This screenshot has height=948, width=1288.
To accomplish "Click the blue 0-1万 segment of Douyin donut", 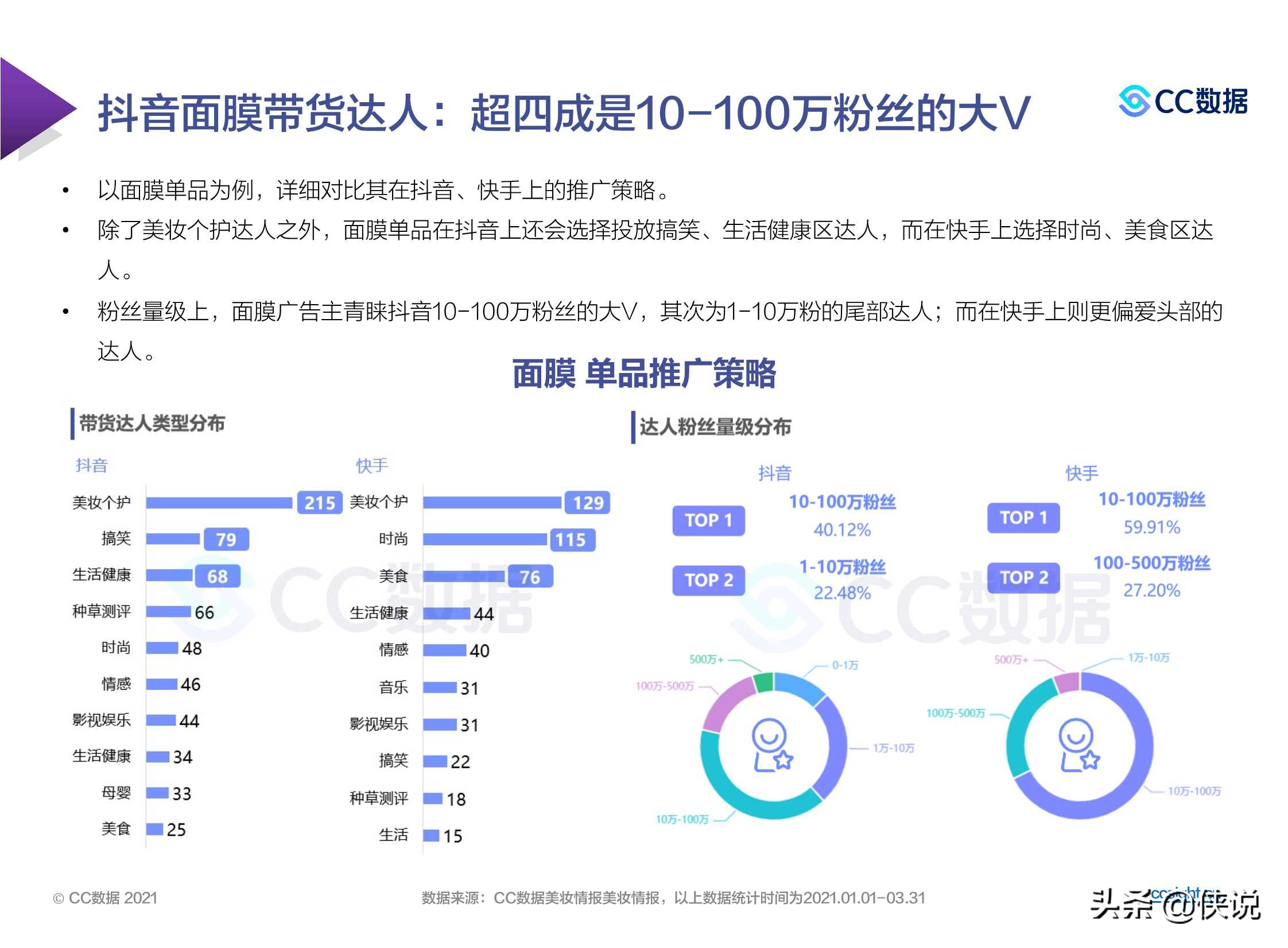I will pos(800,686).
